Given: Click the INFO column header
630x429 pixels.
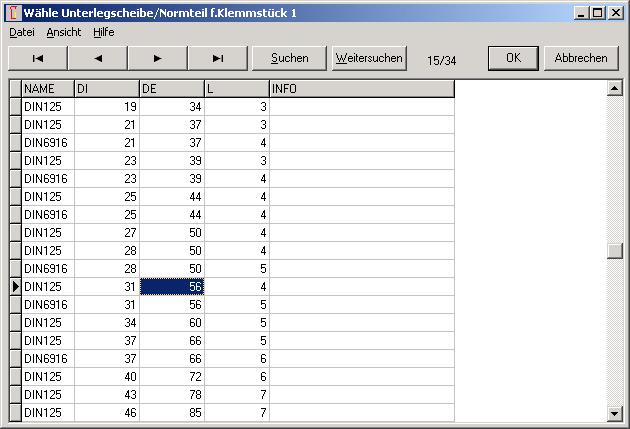Looking at the screenshot, I should click(361, 89).
